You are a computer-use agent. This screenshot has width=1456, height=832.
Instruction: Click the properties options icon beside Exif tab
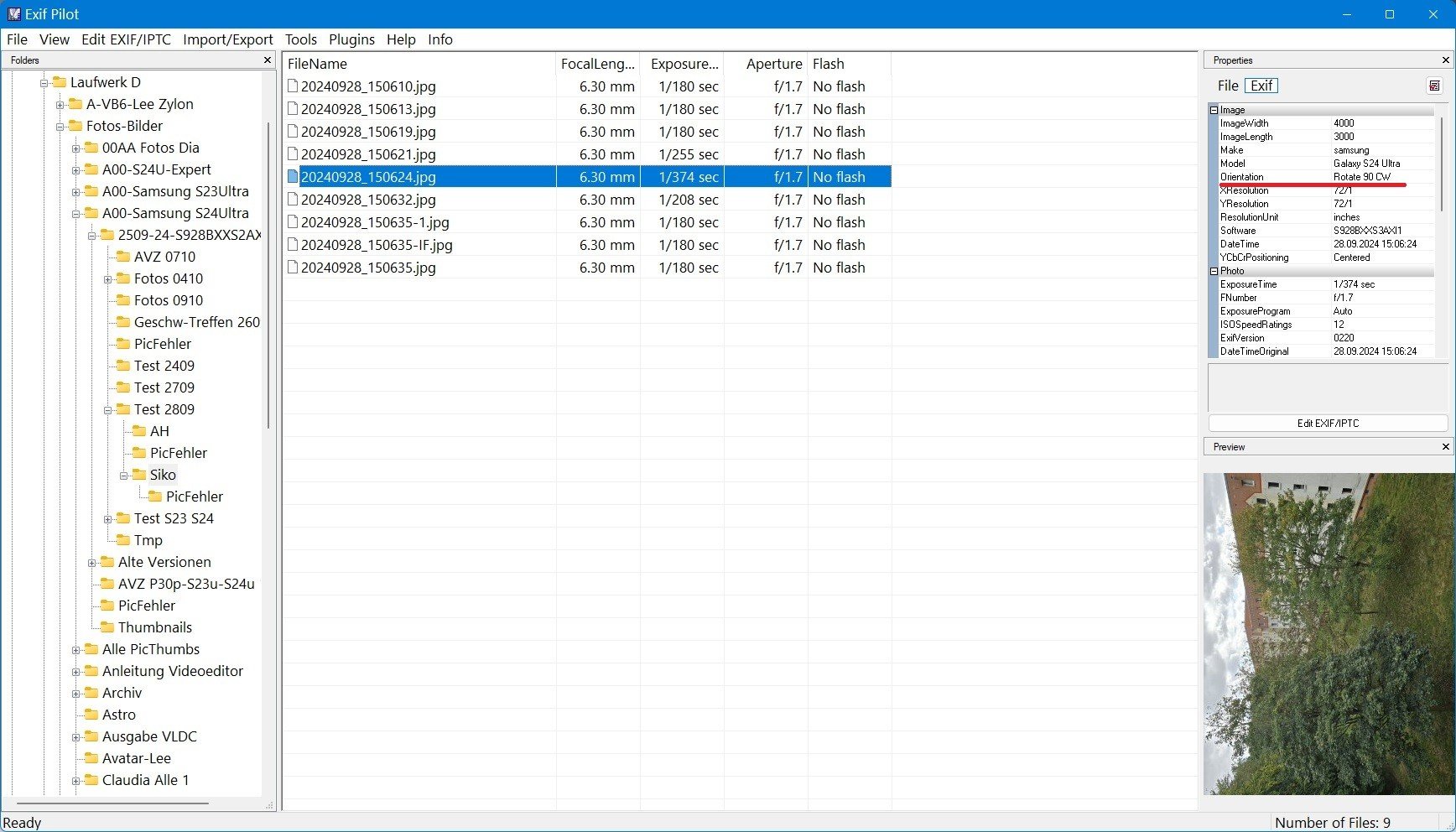click(x=1434, y=86)
